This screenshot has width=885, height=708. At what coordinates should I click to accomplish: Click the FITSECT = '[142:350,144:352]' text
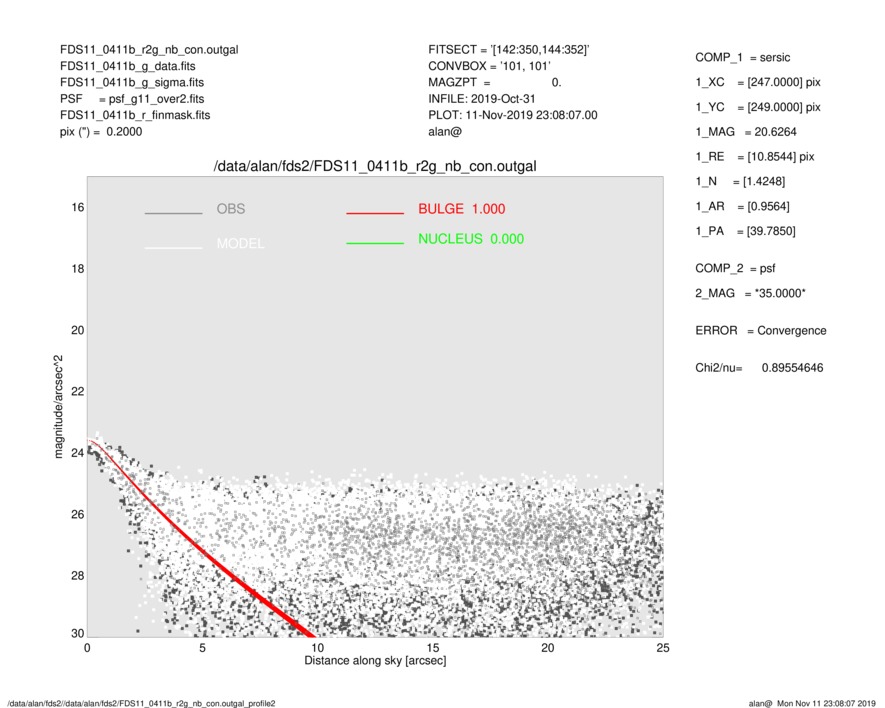509,50
